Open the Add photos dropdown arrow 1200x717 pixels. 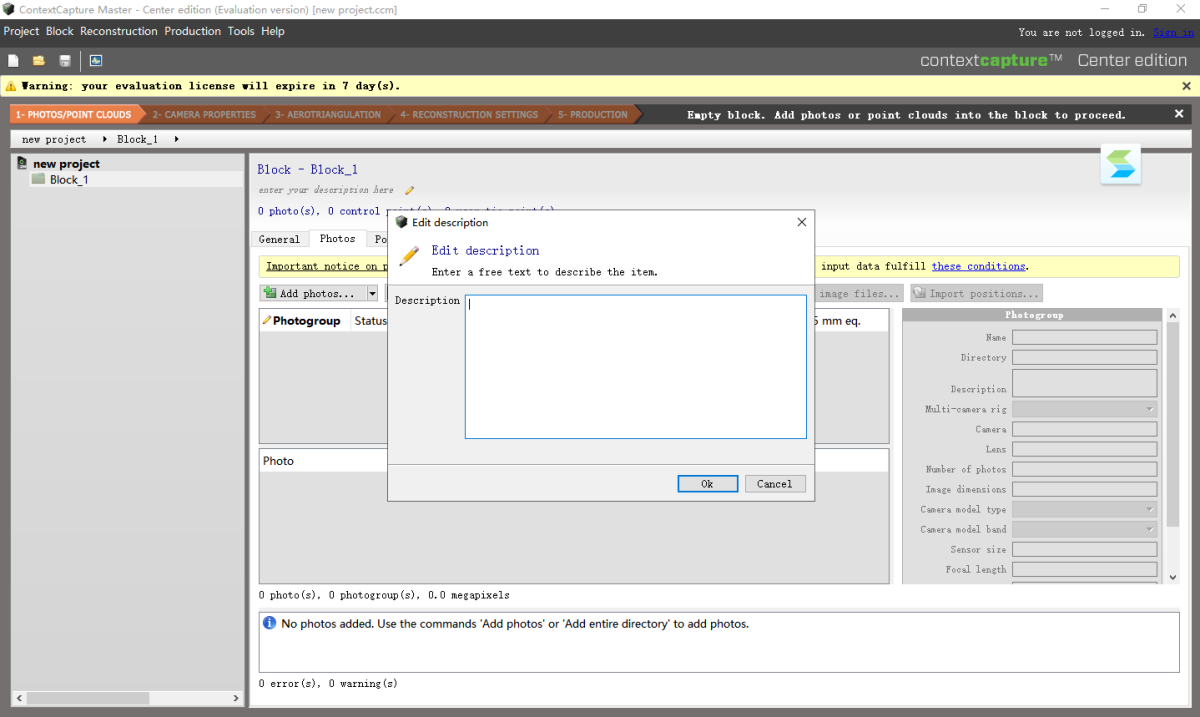coord(371,293)
